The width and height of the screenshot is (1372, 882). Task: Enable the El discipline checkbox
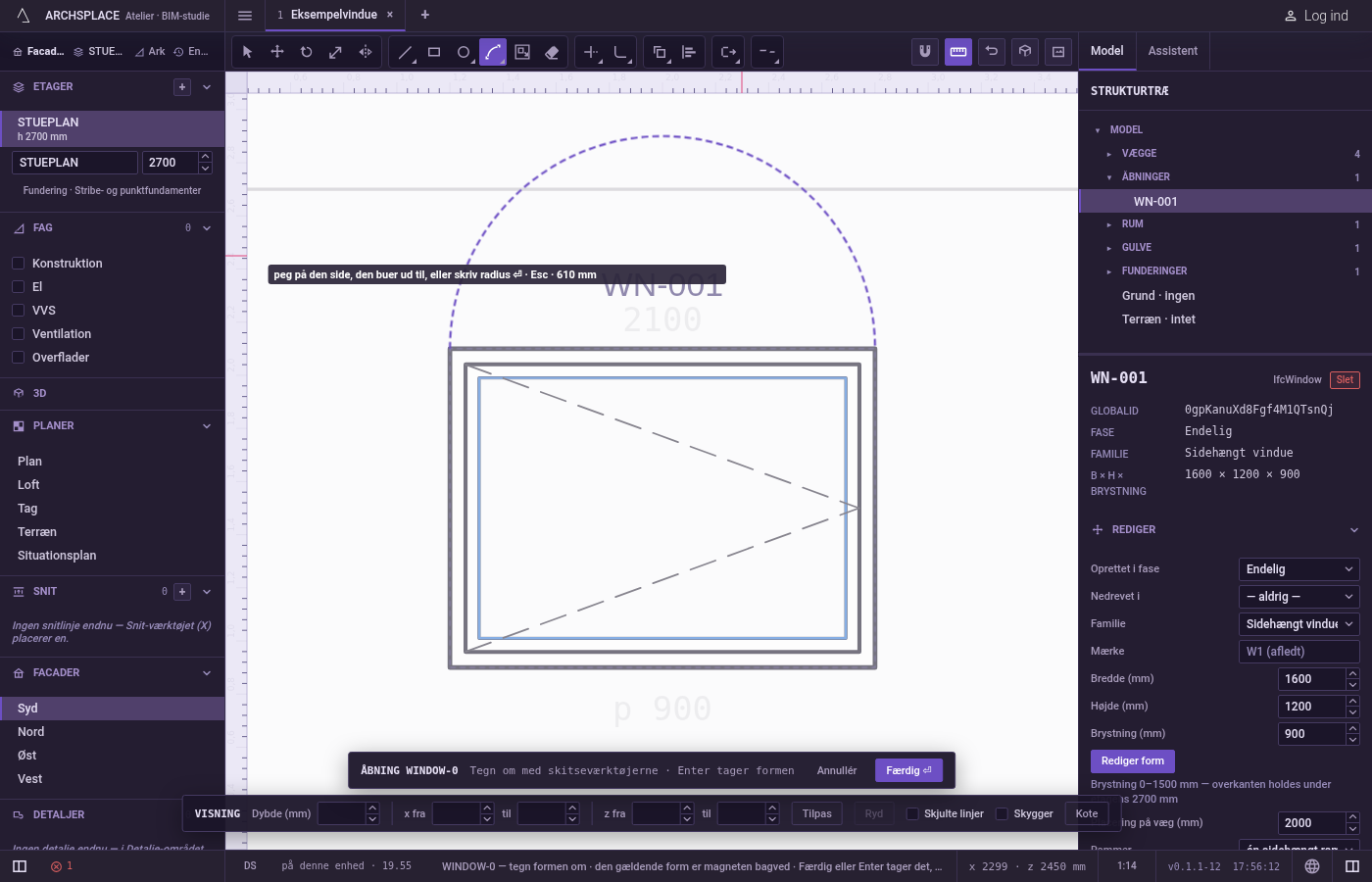point(18,287)
